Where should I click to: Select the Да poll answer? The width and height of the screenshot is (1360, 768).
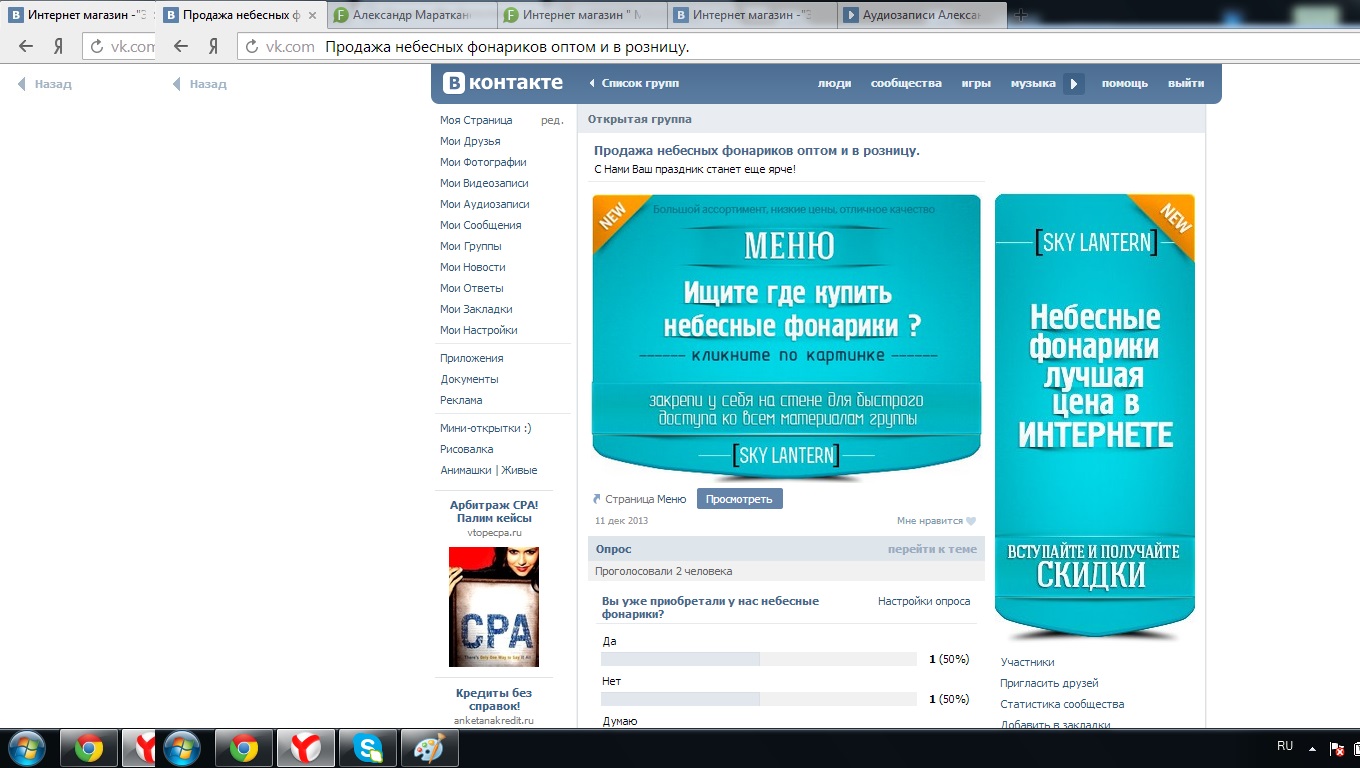pos(610,641)
